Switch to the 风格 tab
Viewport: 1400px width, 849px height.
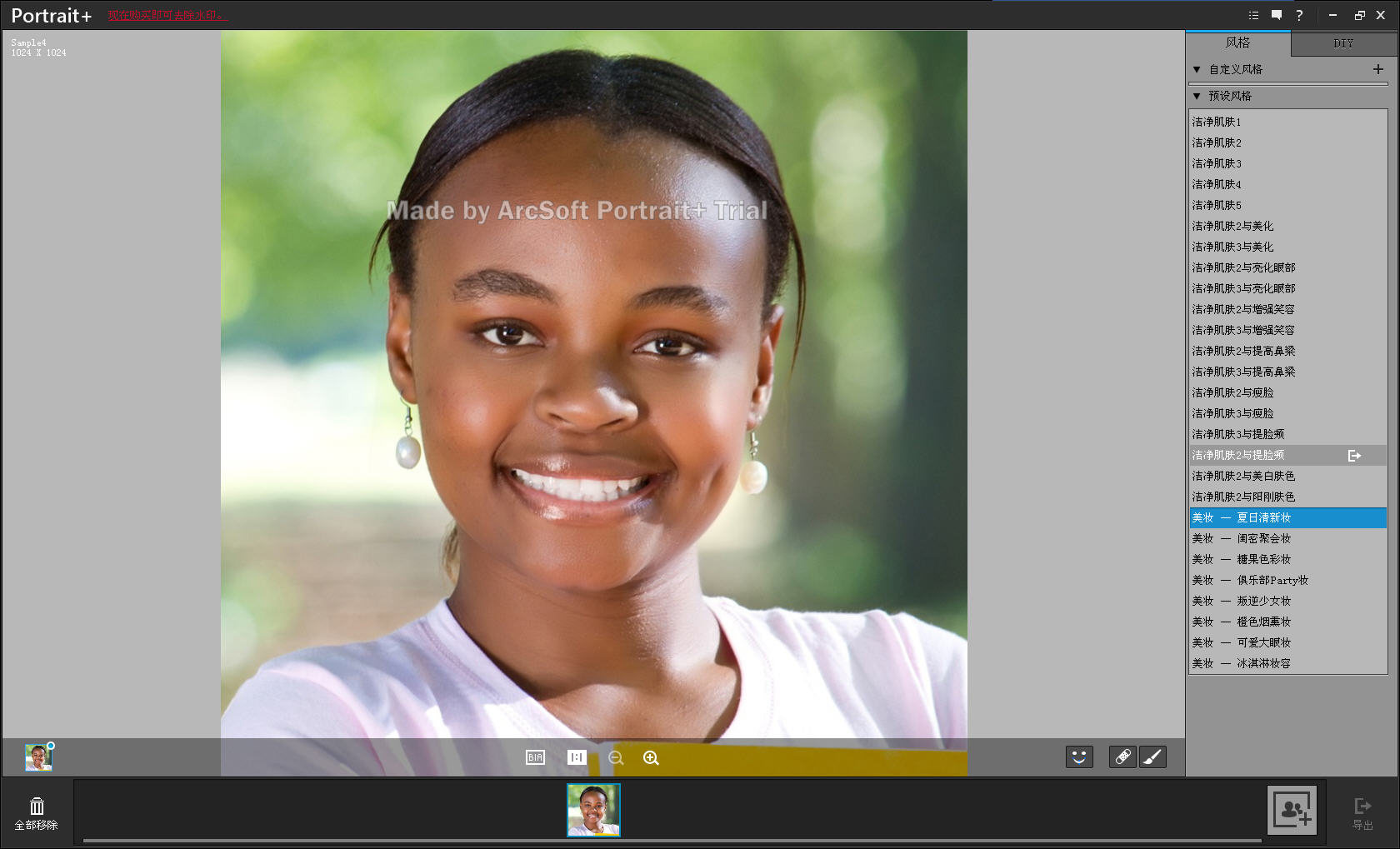click(x=1237, y=42)
